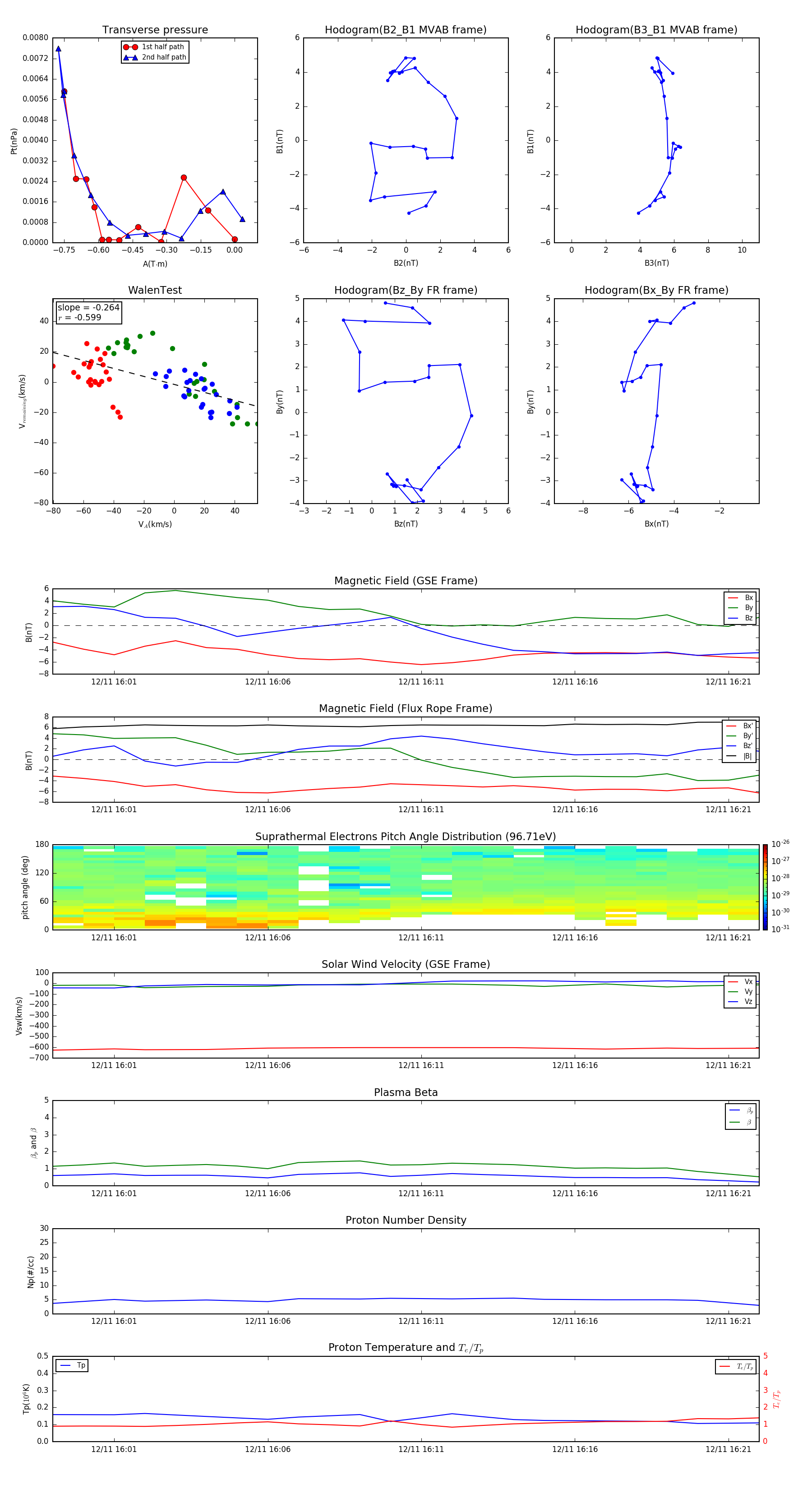The width and height of the screenshot is (812, 1489).
Task: Click 'pitch angle (deg)' axis label
Action: click(25, 887)
